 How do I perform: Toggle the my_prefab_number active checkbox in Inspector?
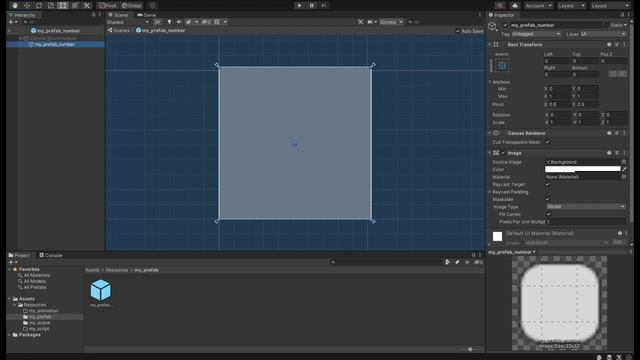click(x=505, y=25)
